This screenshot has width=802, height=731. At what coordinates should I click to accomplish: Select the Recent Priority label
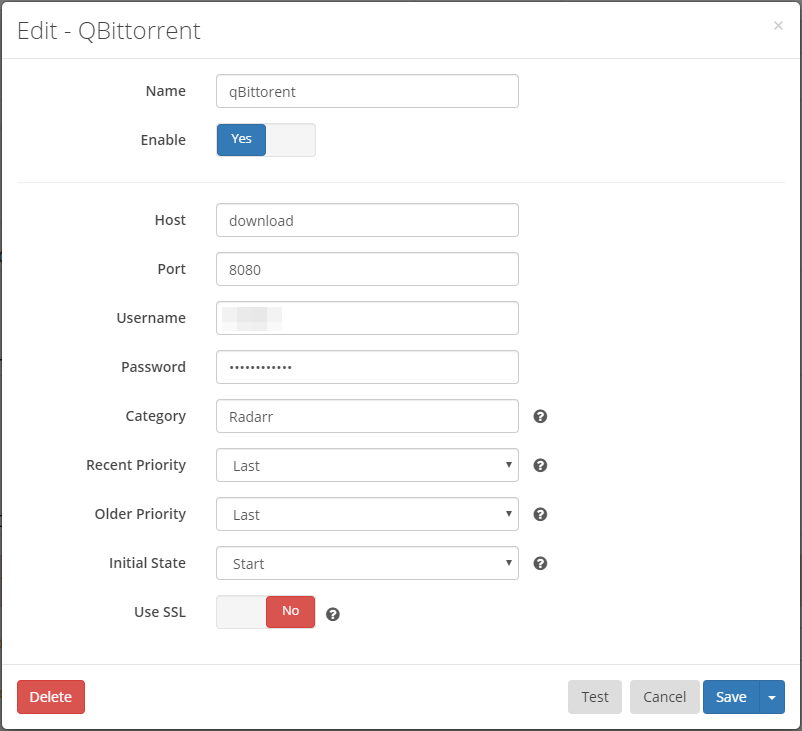(136, 465)
